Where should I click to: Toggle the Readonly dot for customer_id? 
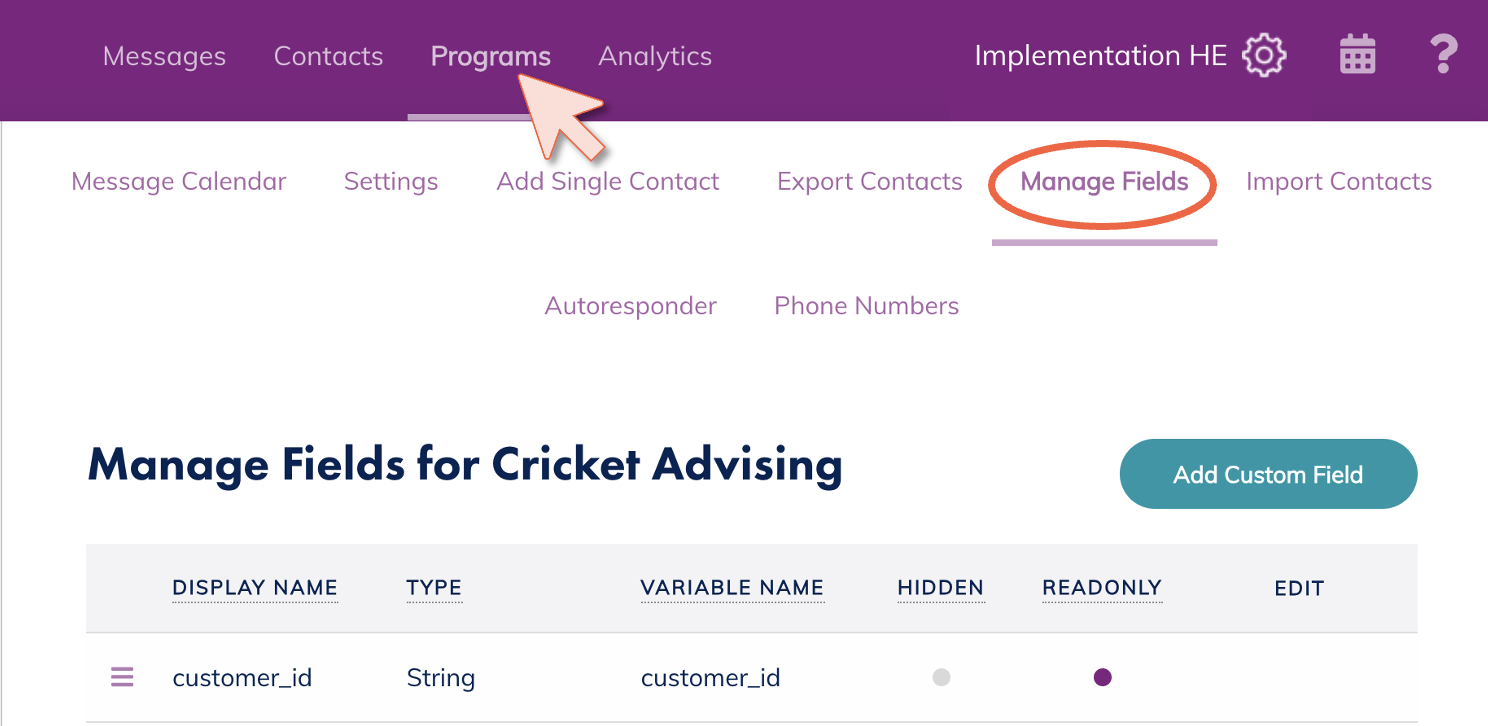1102,678
